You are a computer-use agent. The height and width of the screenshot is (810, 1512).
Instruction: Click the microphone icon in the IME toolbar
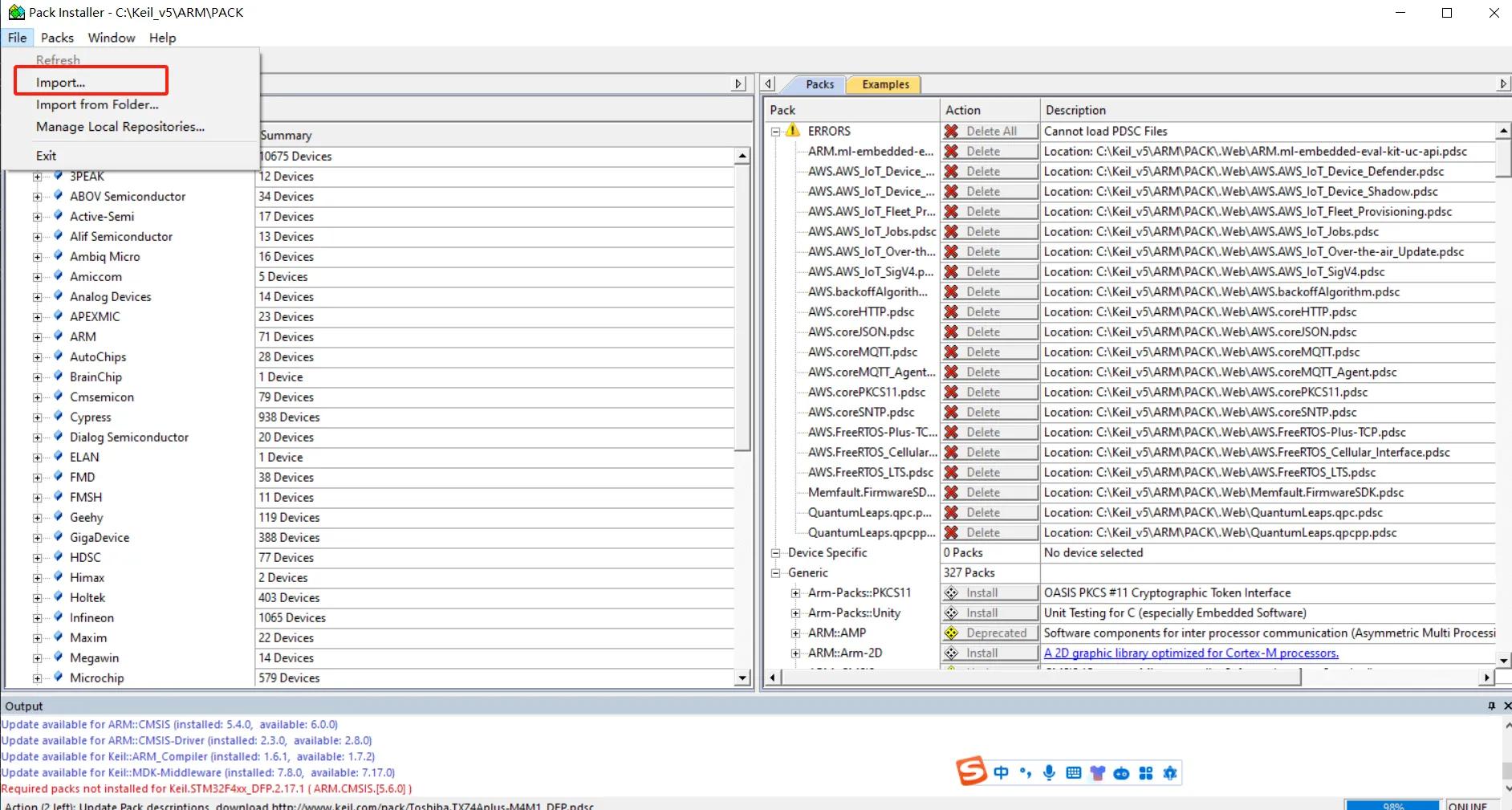[1049, 772]
